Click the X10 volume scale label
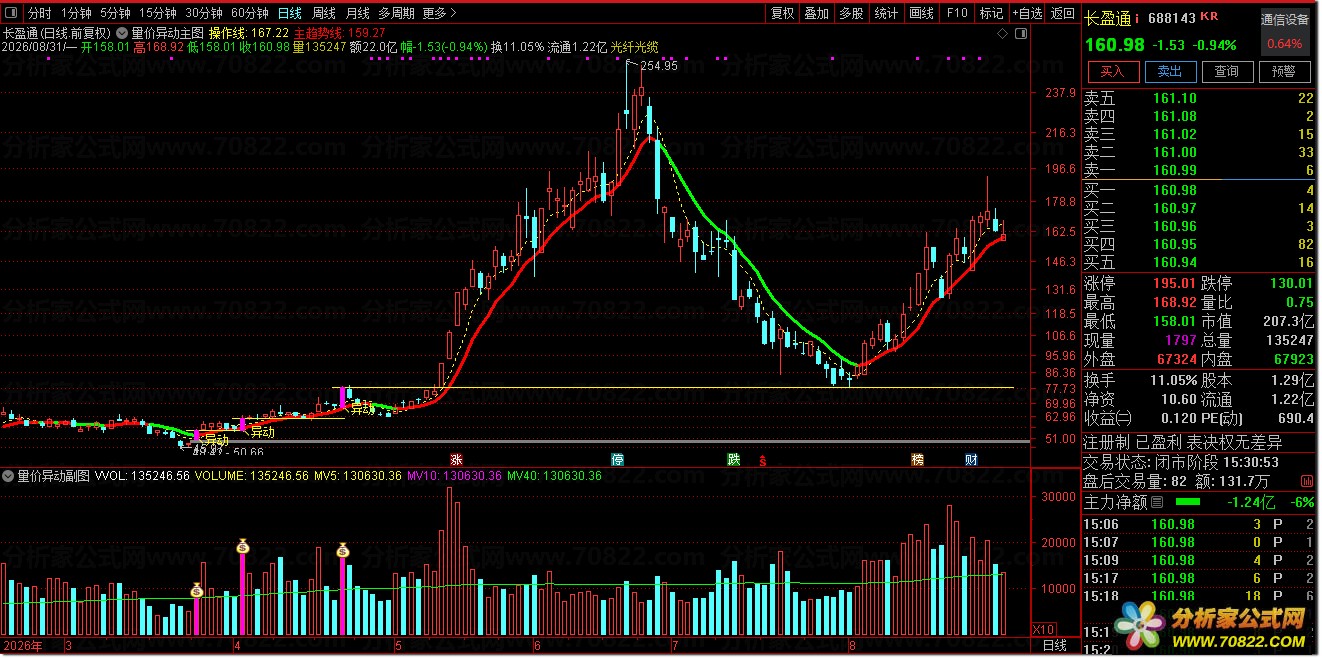1322x658 pixels. [1042, 628]
